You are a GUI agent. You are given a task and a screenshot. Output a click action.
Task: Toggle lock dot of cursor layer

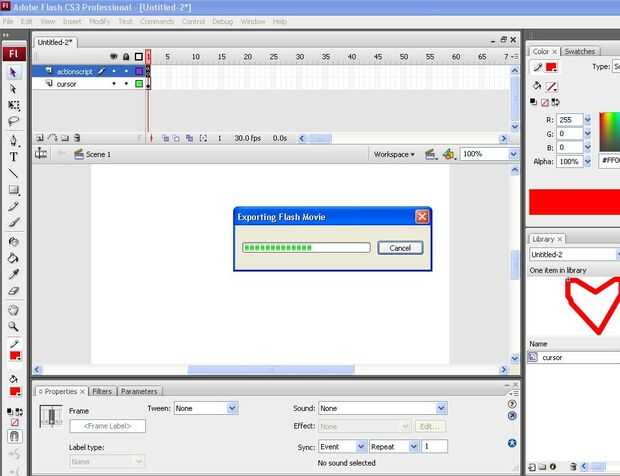[x=126, y=84]
